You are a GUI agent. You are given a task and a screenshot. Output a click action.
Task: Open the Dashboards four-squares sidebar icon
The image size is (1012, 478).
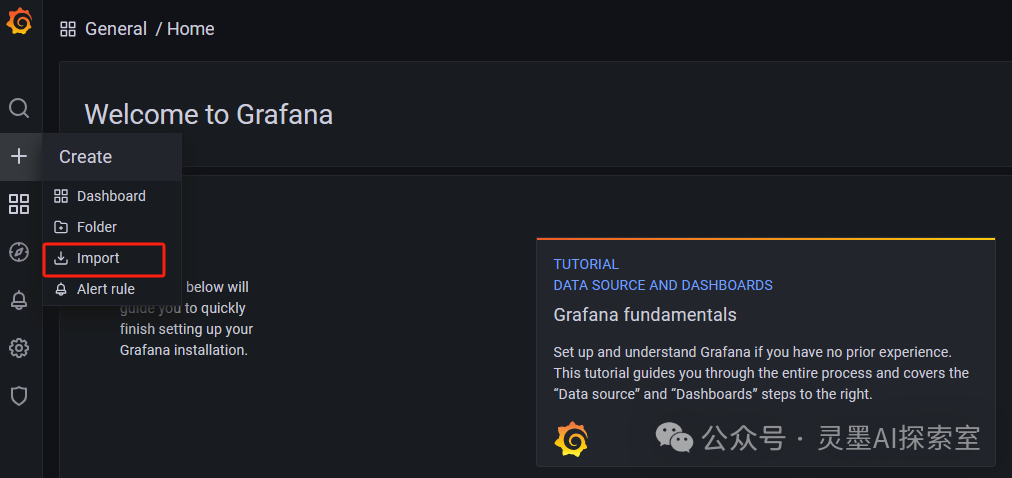point(19,204)
